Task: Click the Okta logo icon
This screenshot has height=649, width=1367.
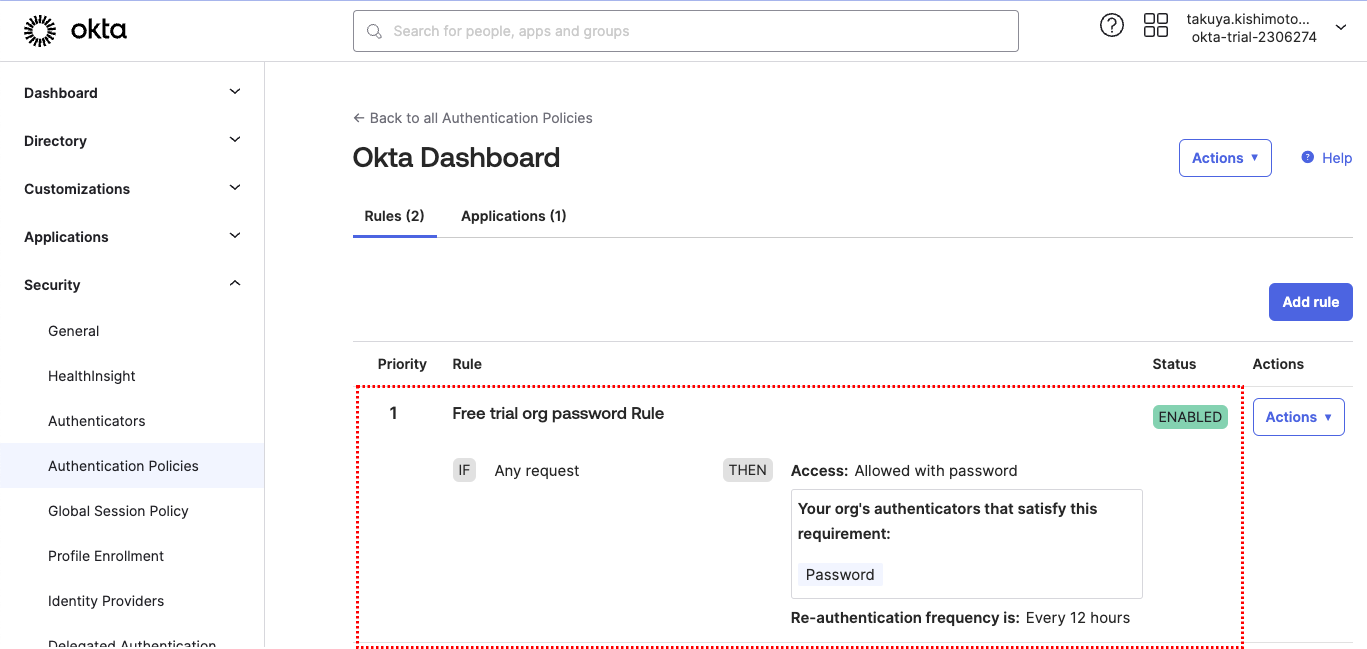Action: [40, 31]
